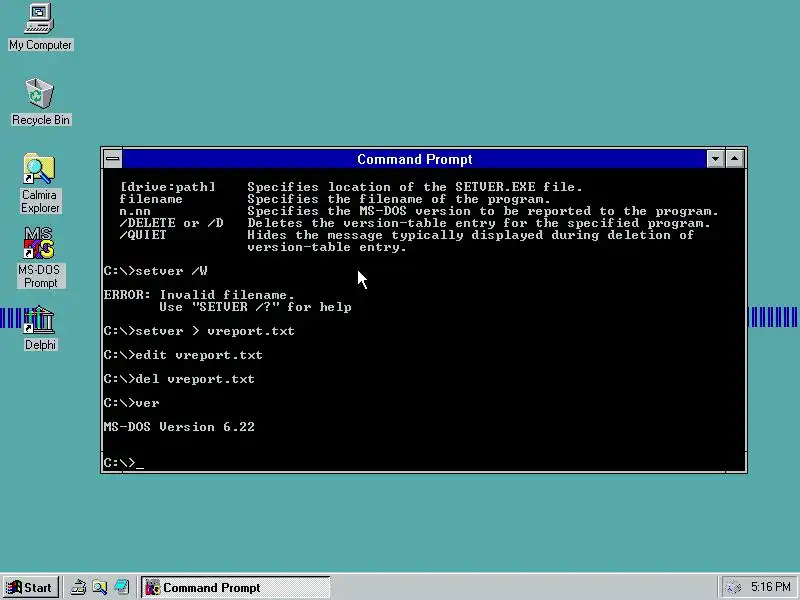Maximize the Command Prompt with the up arrow
800x600 pixels.
(734, 159)
